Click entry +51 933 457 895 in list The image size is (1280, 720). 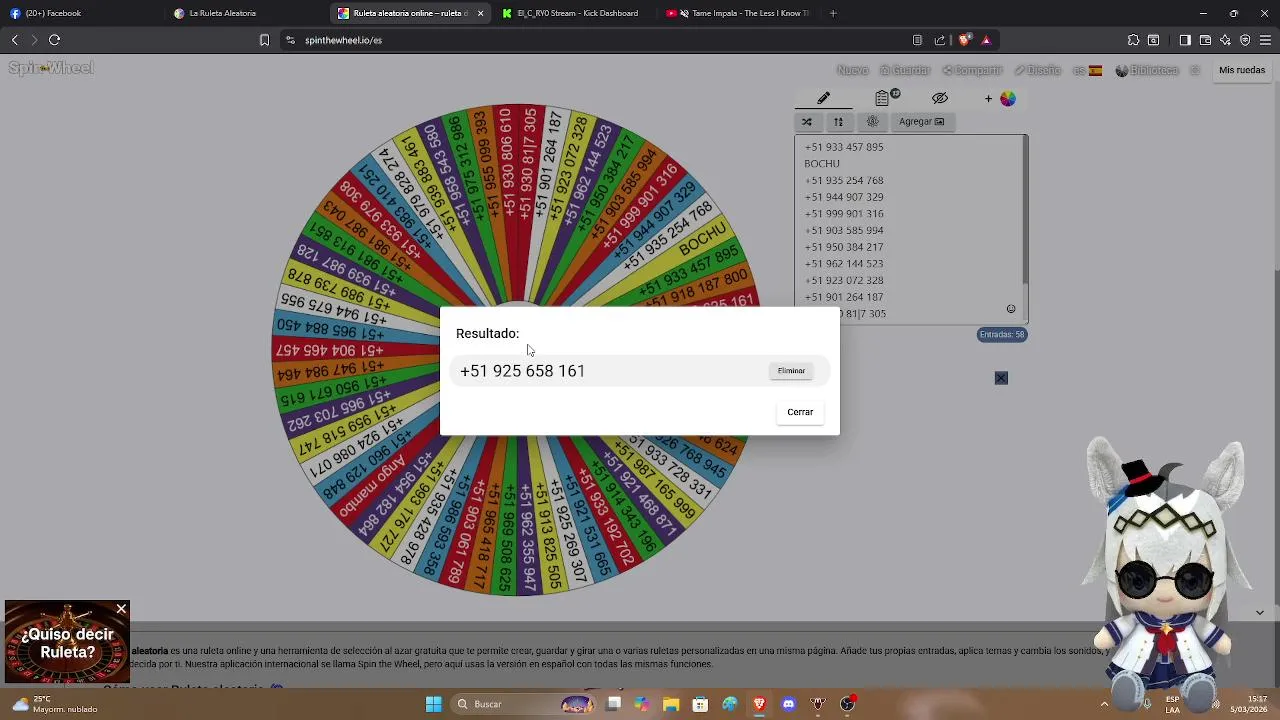click(844, 147)
